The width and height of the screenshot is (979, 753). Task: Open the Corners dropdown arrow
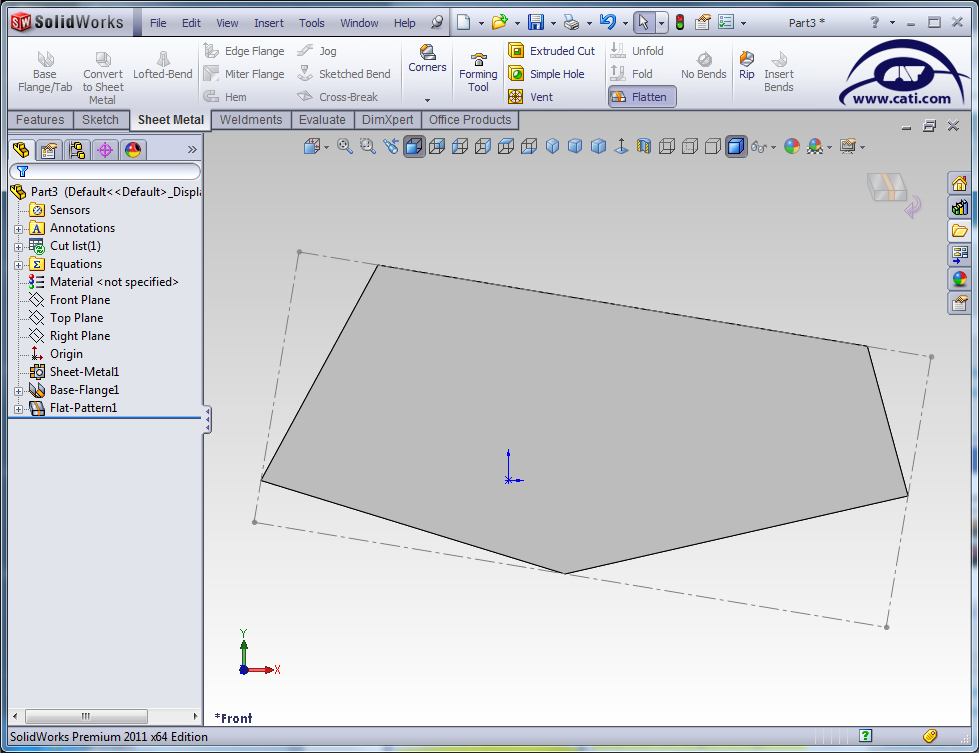427,100
